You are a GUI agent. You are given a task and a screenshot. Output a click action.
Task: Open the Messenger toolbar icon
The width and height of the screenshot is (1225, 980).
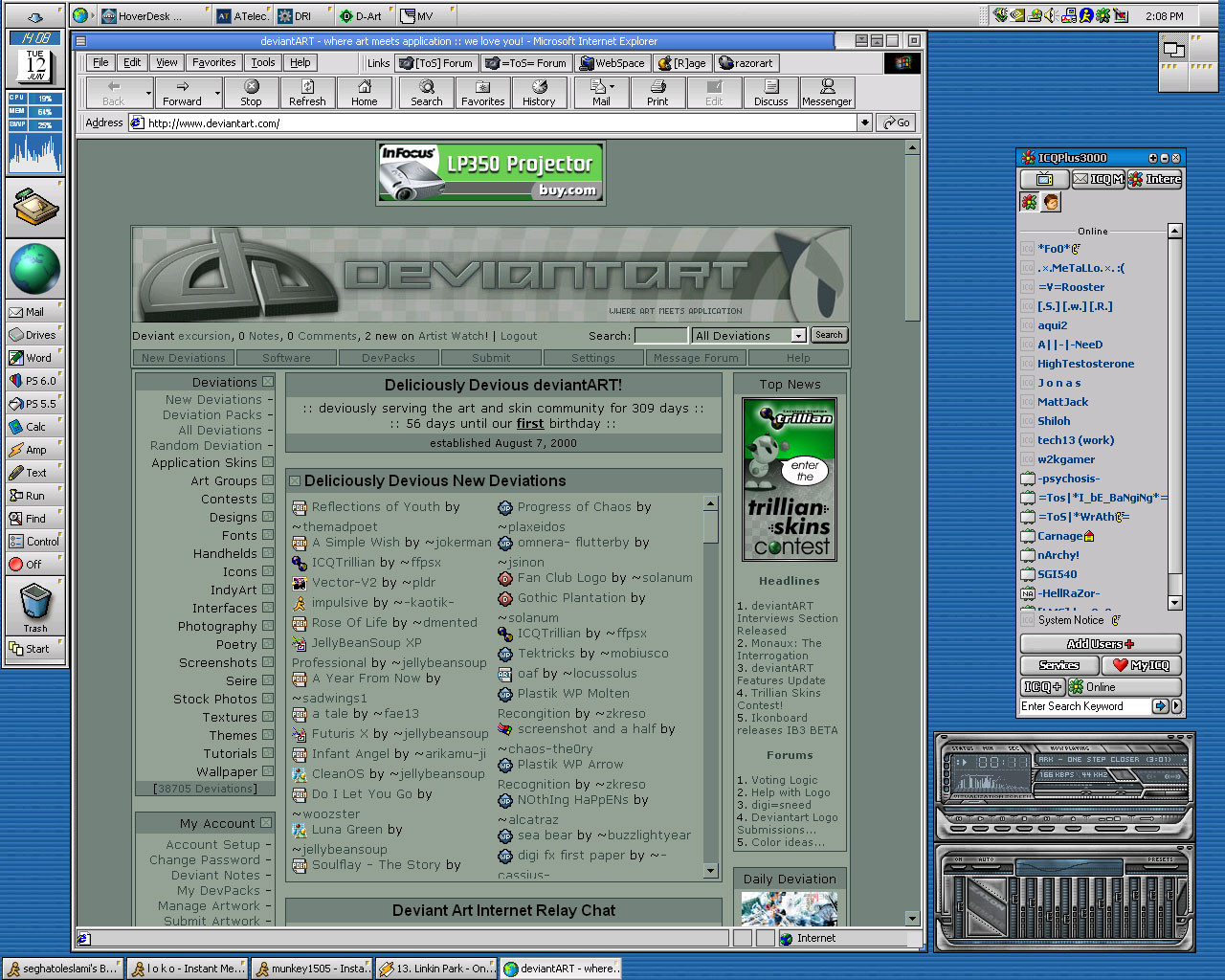(827, 93)
